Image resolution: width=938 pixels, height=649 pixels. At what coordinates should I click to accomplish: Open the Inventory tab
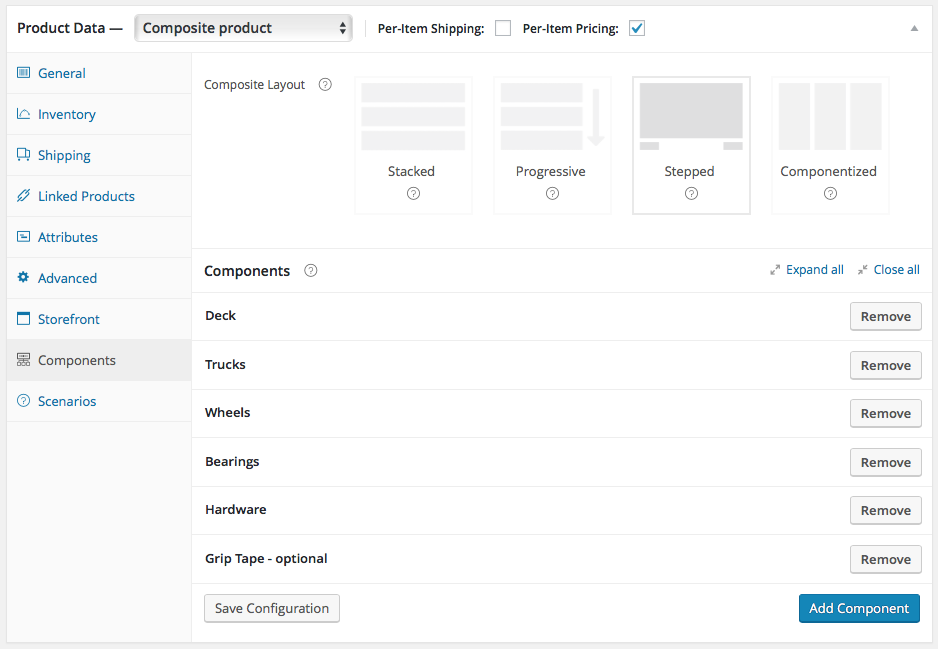(67, 114)
